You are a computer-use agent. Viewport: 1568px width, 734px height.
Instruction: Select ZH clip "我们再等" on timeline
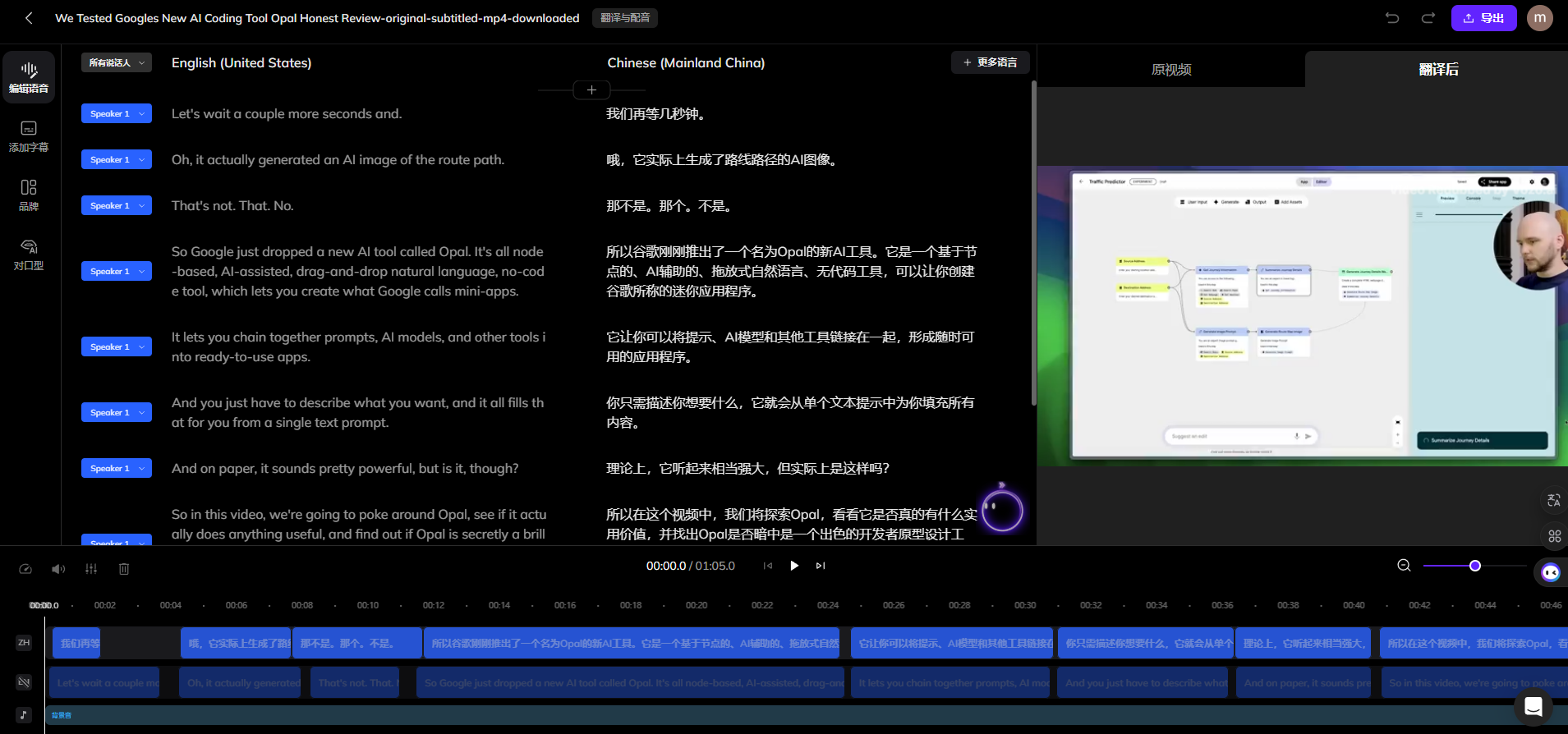tap(76, 643)
